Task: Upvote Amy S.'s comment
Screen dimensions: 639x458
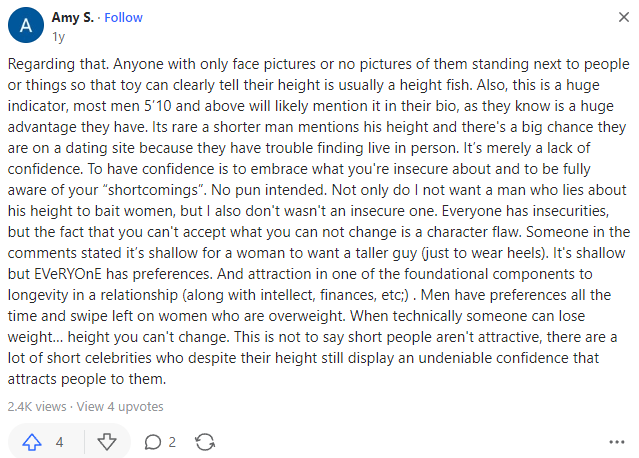Action: (x=32, y=442)
